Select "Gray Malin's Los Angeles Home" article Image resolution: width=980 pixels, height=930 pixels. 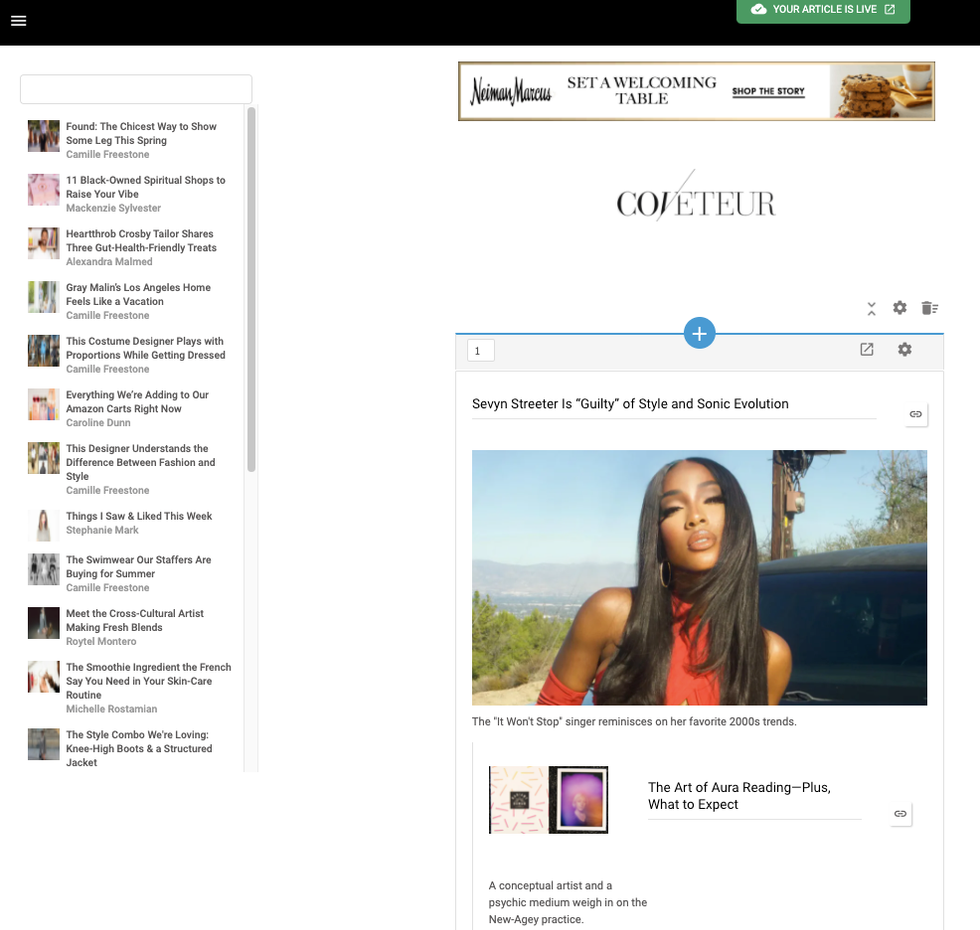(138, 295)
